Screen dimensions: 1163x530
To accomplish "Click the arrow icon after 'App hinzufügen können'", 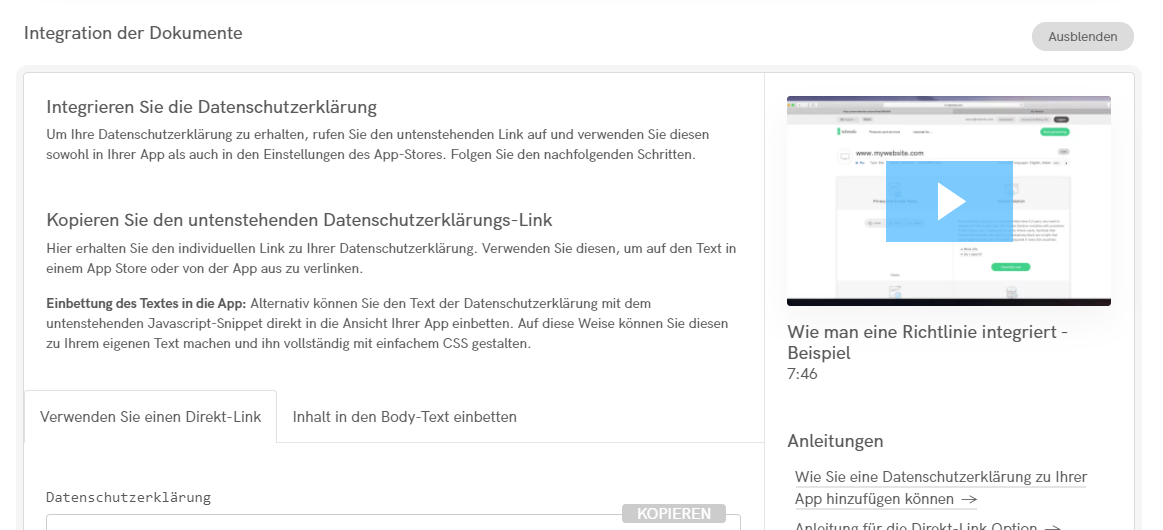I will pos(969,500).
